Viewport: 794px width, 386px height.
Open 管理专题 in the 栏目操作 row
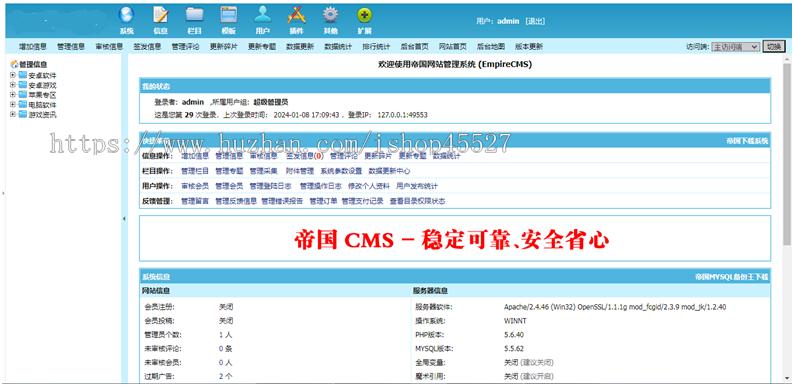point(229,171)
